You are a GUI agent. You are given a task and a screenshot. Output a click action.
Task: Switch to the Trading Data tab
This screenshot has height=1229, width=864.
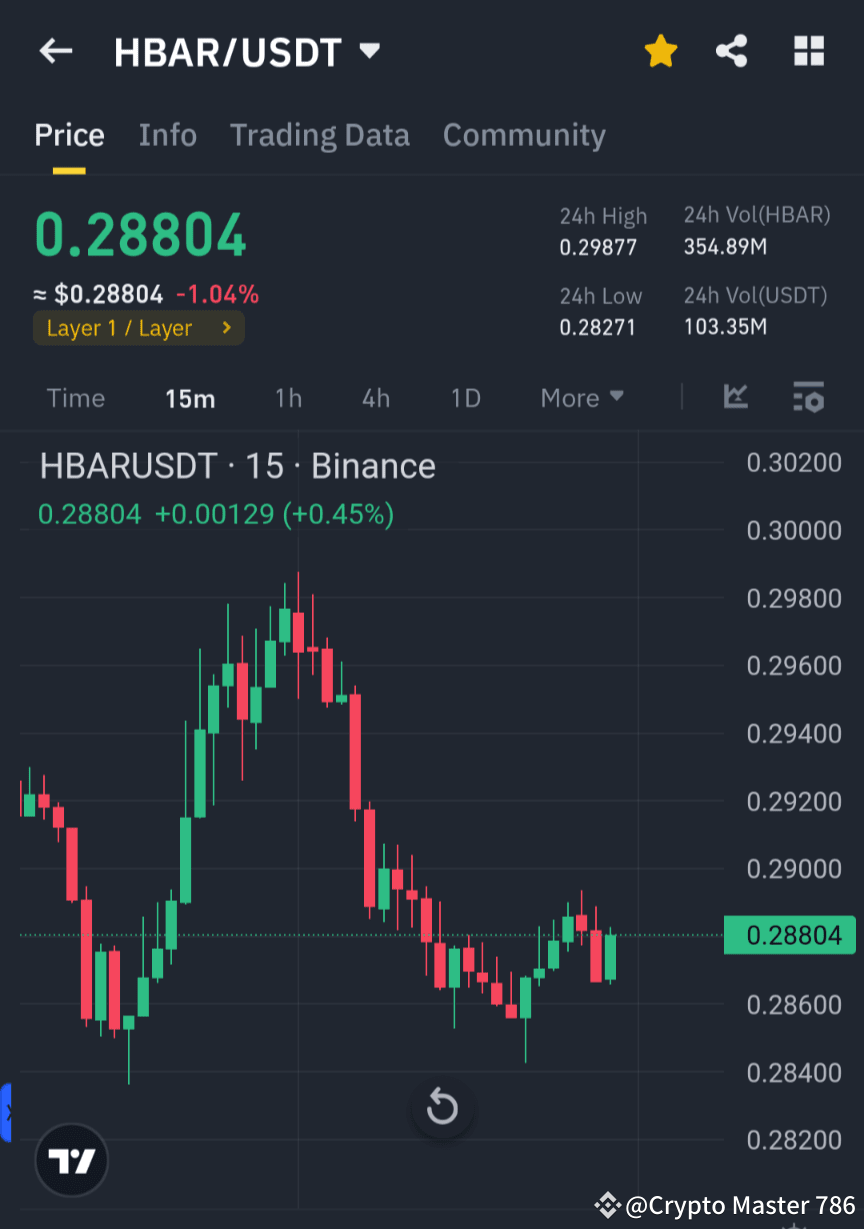320,135
